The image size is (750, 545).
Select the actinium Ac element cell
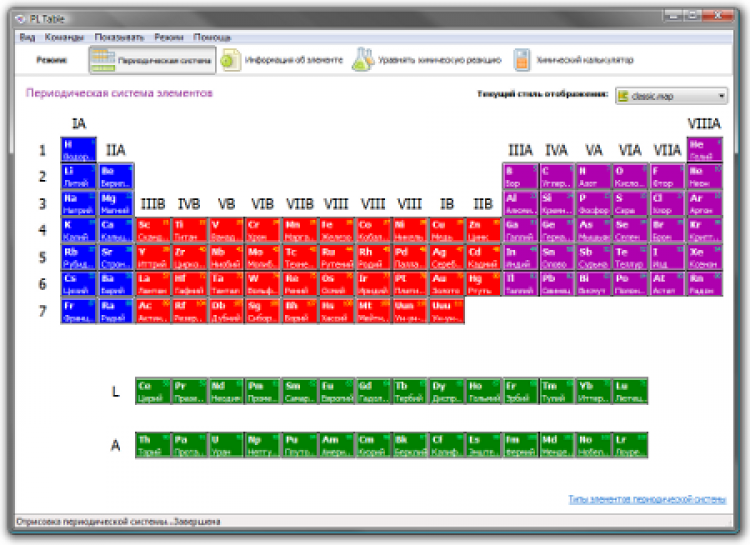(153, 311)
